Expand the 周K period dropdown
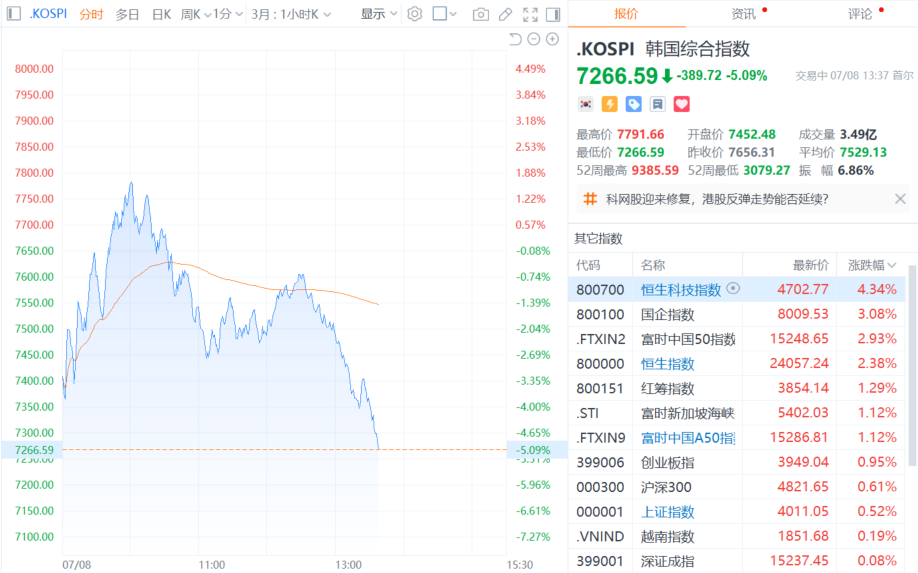Image resolution: width=918 pixels, height=573 pixels. (x=196, y=14)
